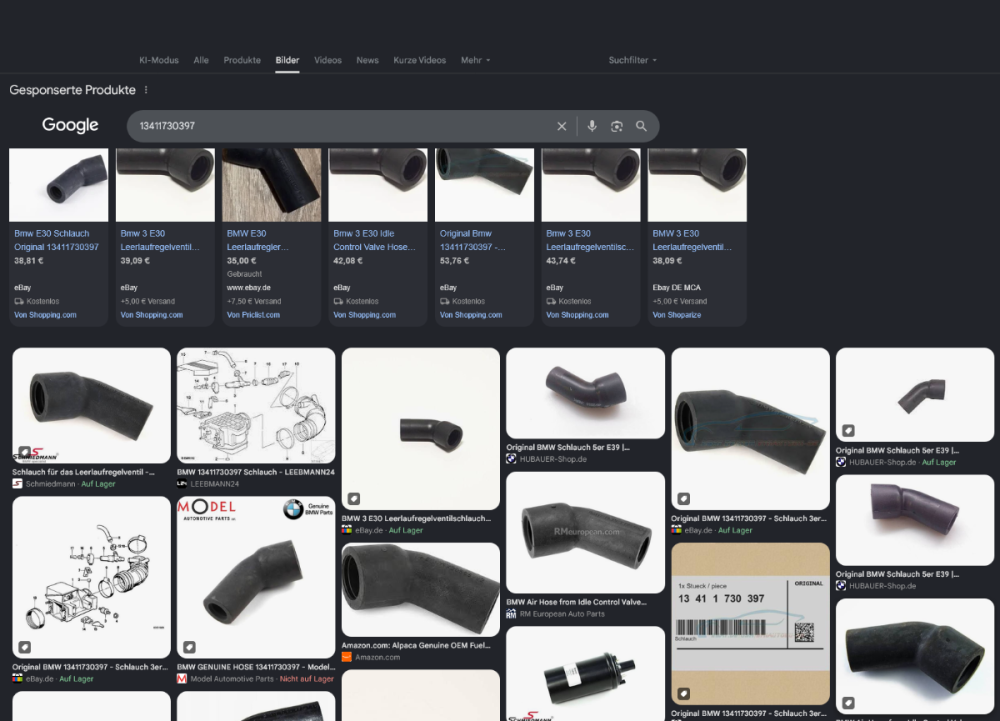
Task: Click product tag badge on part label image
Action: click(x=683, y=694)
